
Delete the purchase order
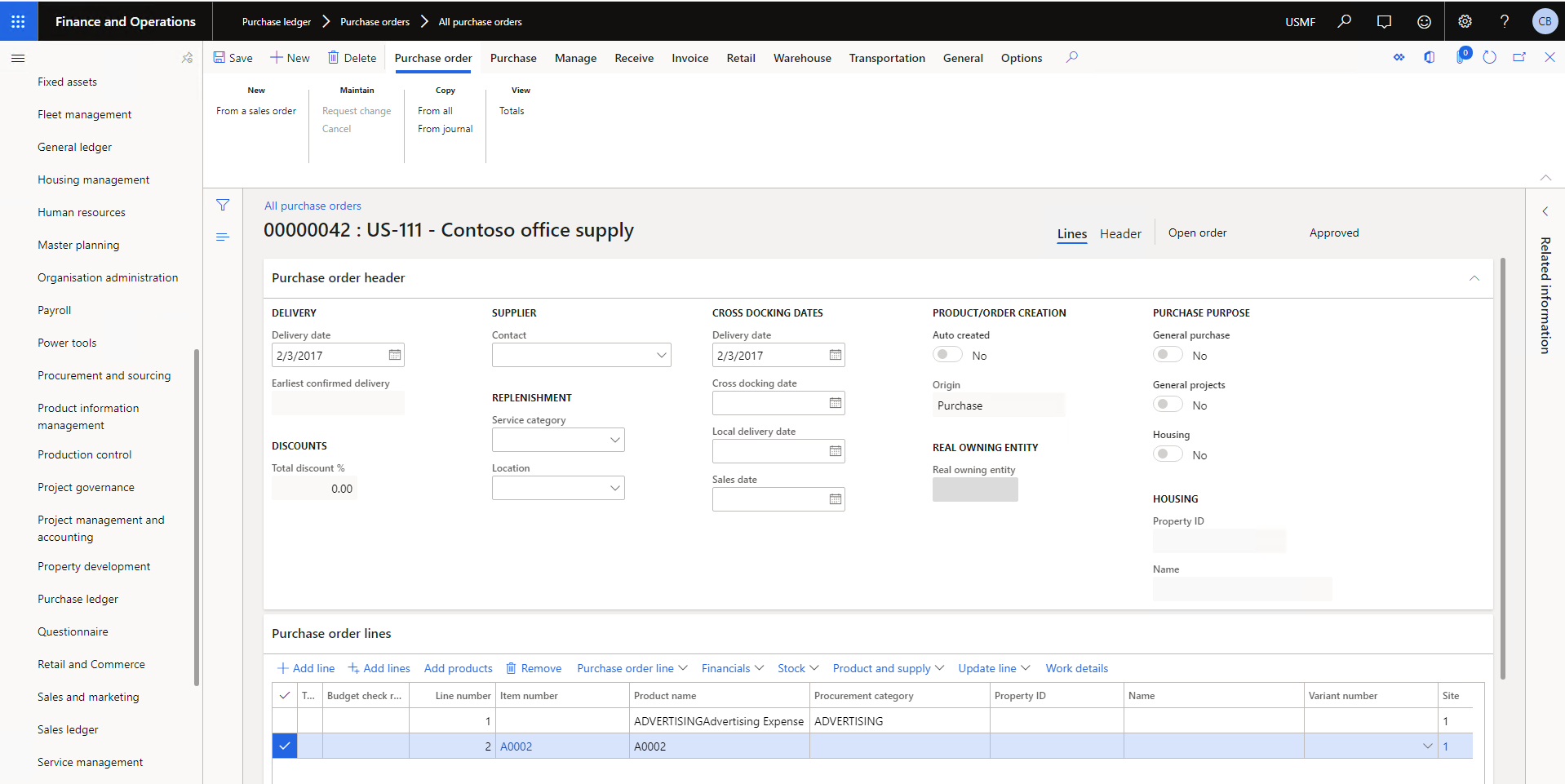click(352, 58)
